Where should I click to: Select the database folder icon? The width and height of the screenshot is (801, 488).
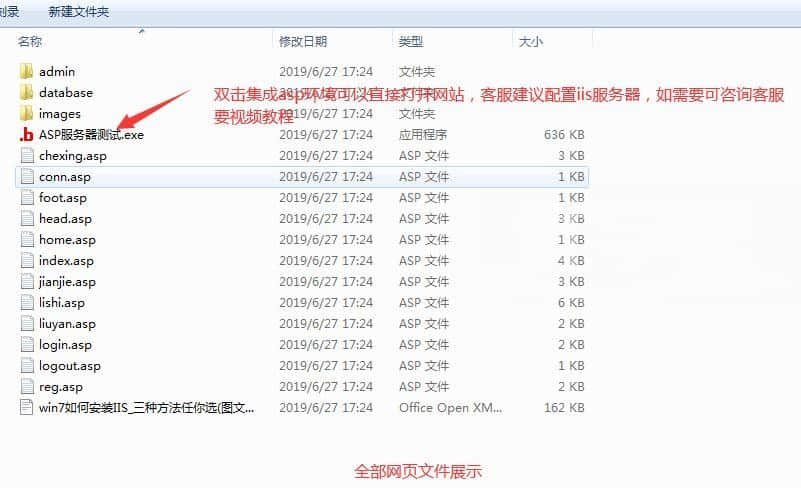coord(27,92)
